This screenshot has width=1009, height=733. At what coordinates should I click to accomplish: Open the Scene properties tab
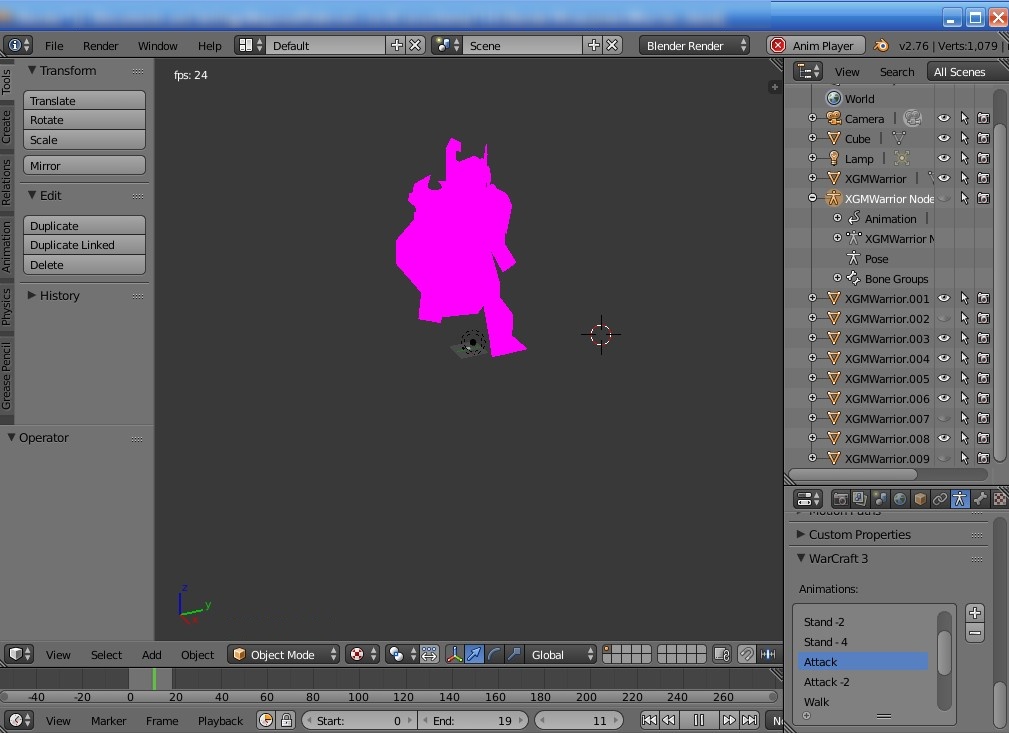[880, 499]
